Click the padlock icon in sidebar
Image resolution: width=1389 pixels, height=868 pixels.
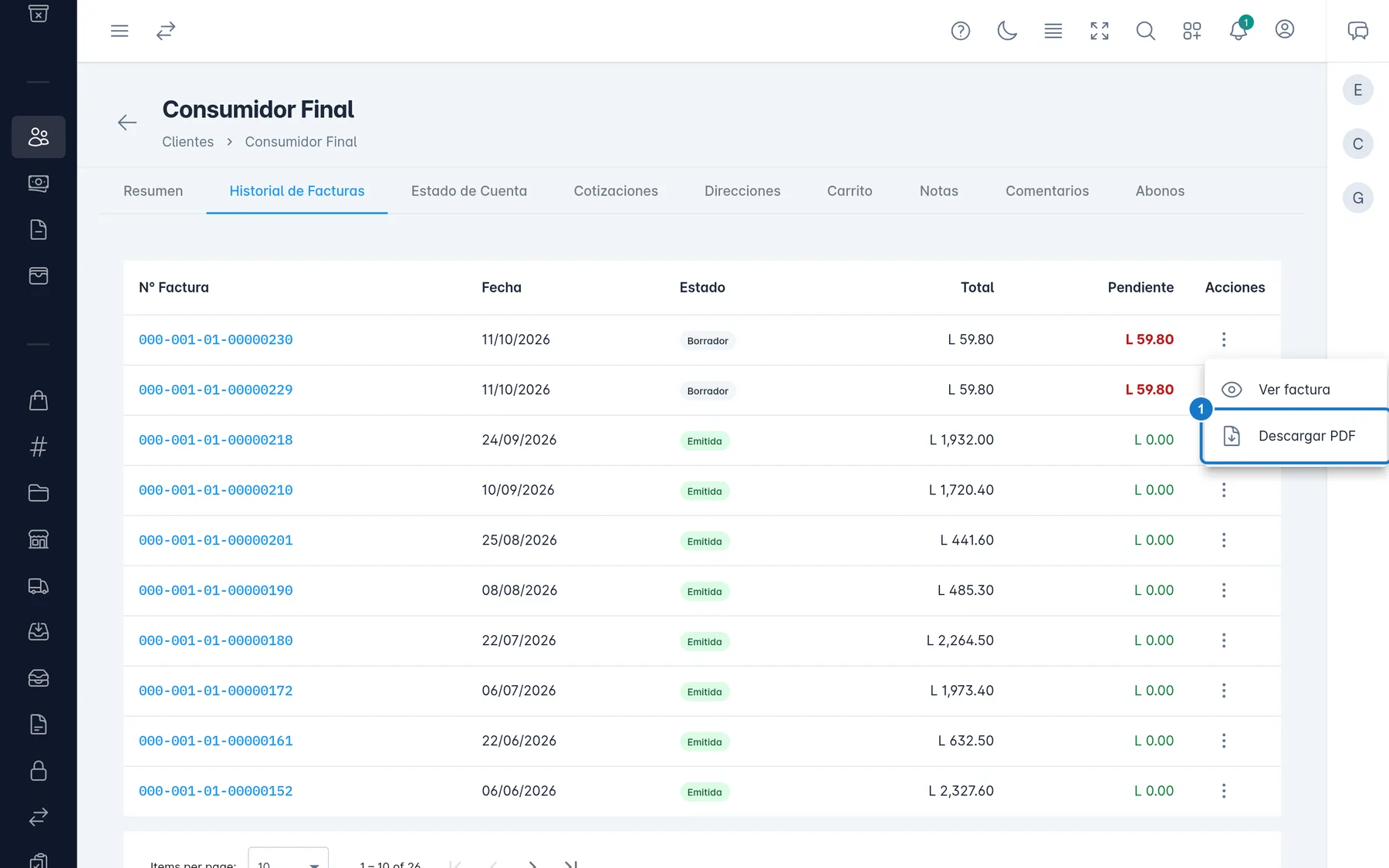[x=39, y=771]
